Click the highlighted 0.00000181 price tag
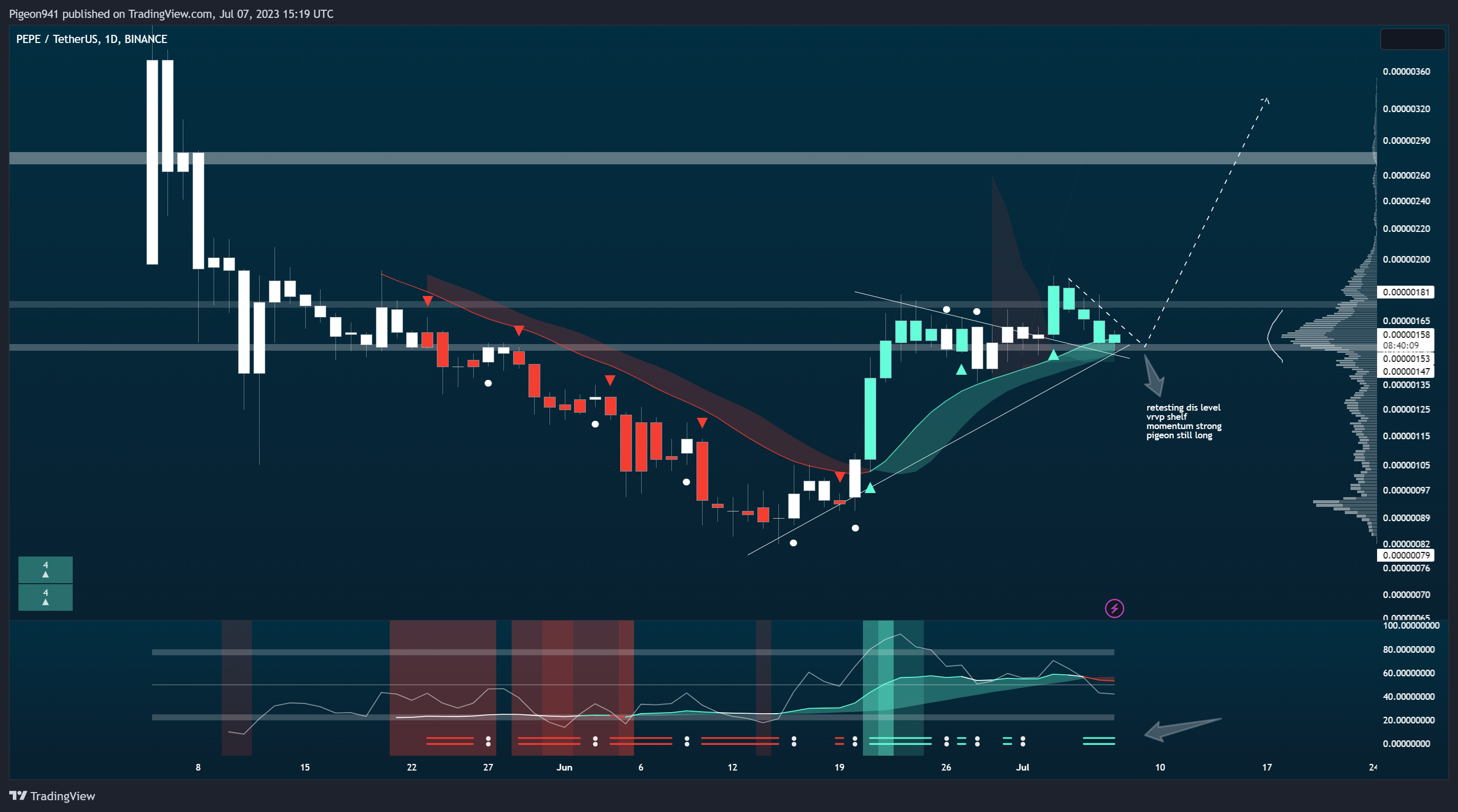1458x812 pixels. [x=1405, y=292]
